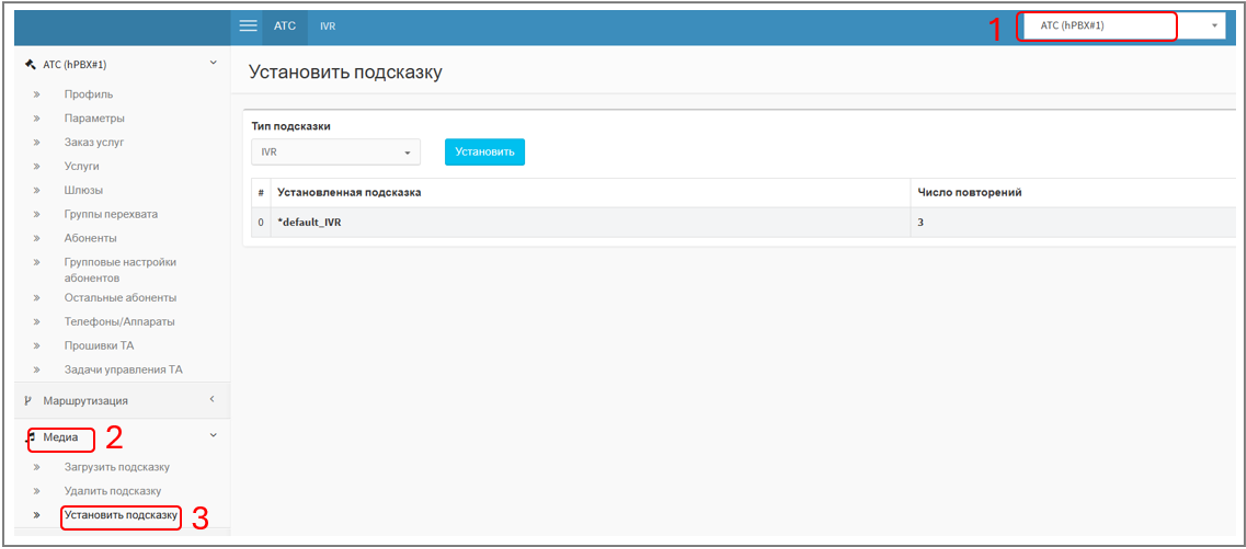Open Удалить подсказку in sidebar
Viewport: 1246px width, 549px height.
click(112, 491)
